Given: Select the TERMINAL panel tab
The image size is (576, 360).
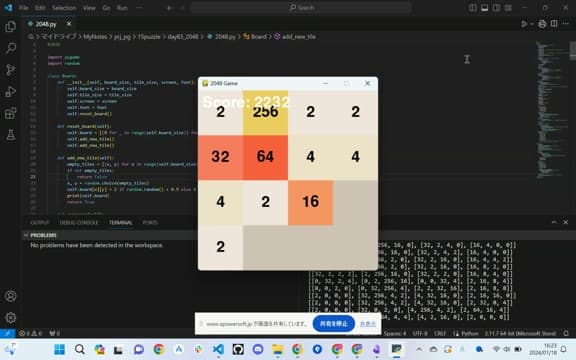Looking at the screenshot, I should click(120, 223).
